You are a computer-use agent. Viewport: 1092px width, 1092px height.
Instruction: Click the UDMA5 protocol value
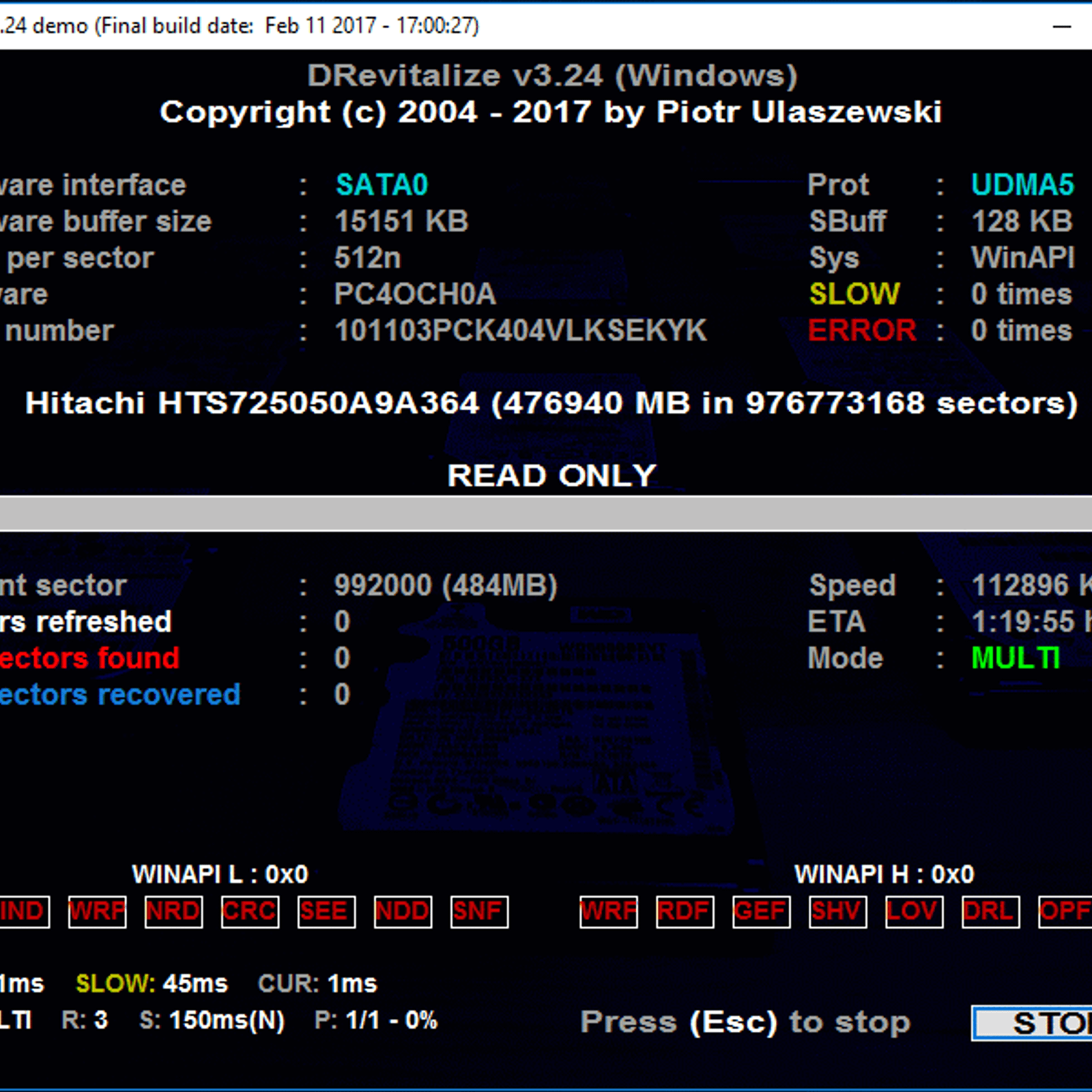[1022, 185]
